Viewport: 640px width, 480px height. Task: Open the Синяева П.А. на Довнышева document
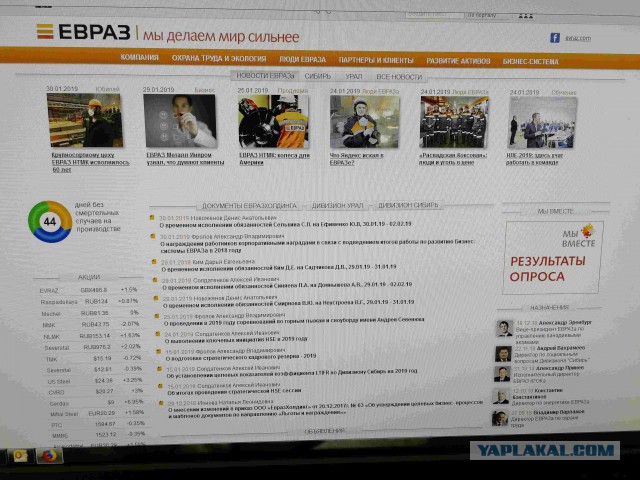[287, 285]
